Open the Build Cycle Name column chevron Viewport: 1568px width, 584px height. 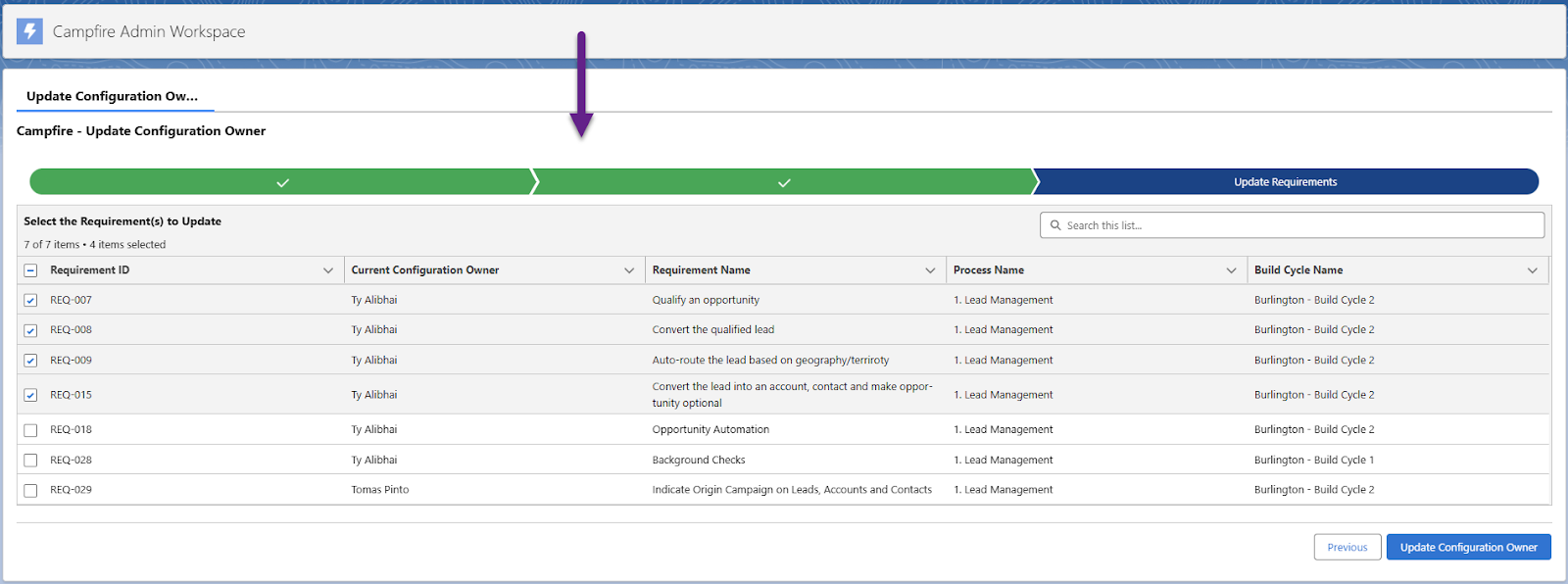(1533, 270)
